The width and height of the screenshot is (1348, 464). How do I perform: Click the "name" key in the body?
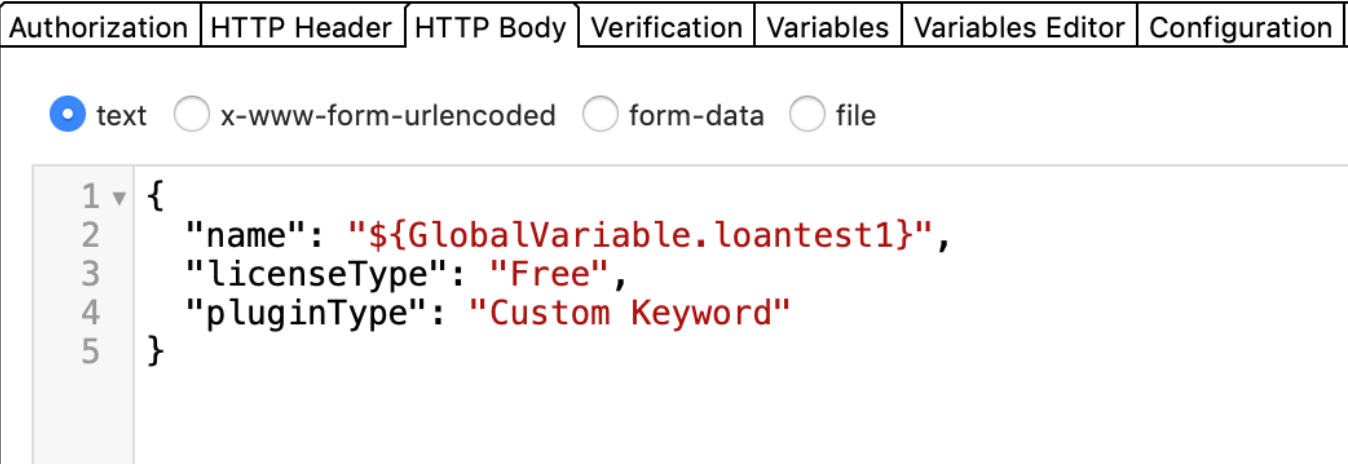coord(245,235)
